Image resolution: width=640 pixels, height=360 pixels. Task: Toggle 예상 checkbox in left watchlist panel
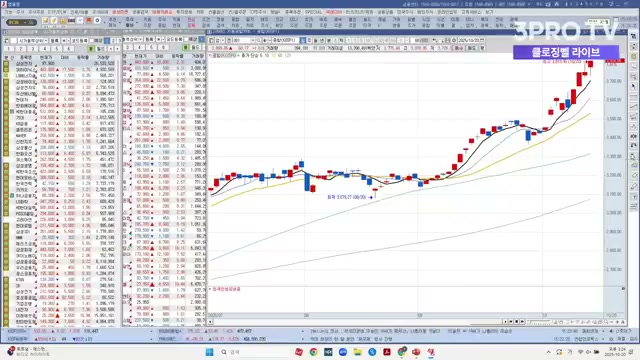[92, 40]
